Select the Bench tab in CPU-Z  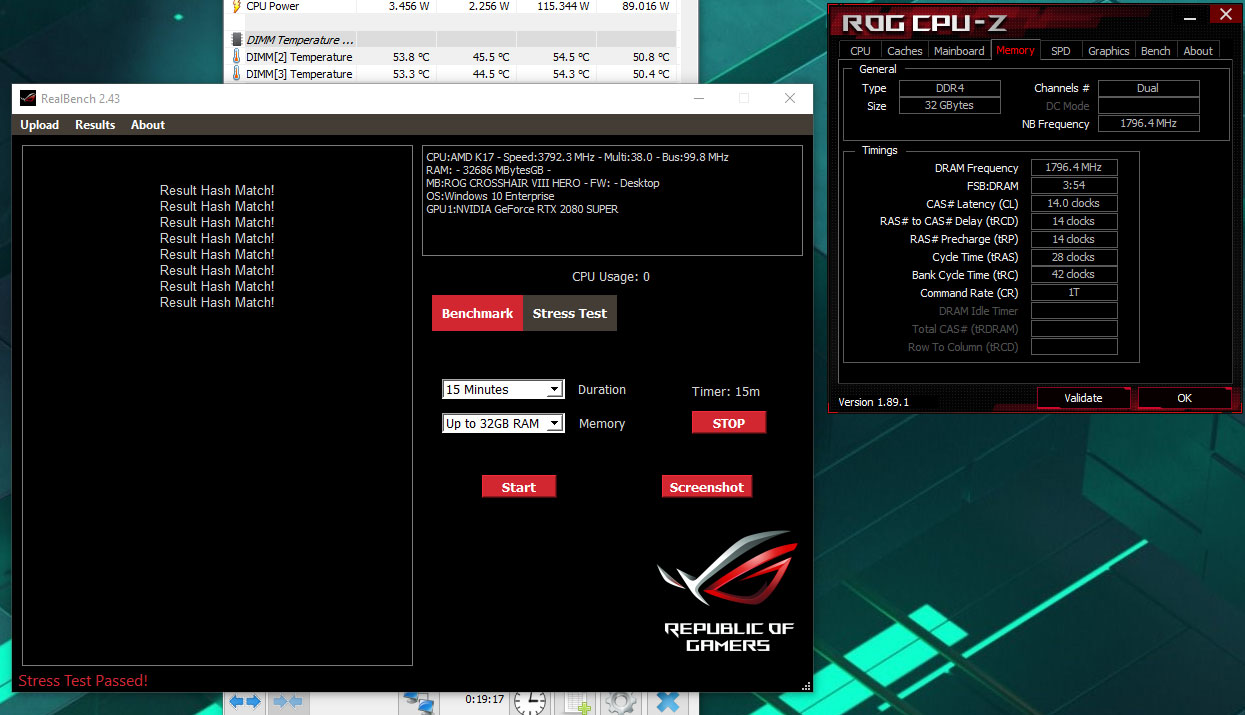(x=1155, y=50)
